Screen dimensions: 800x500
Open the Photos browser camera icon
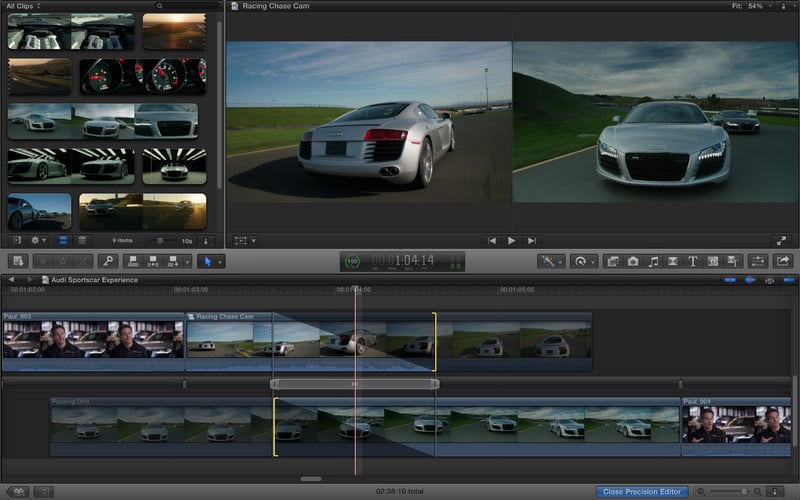633,261
